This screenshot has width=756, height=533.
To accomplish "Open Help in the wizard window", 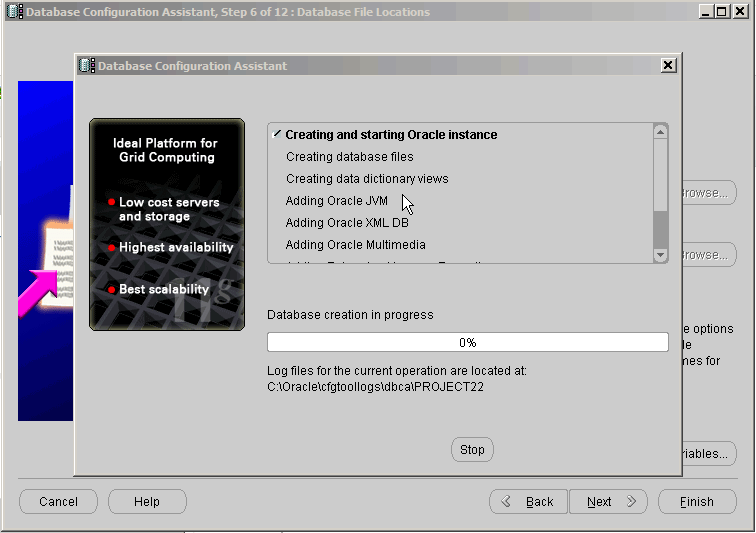I will [x=147, y=502].
